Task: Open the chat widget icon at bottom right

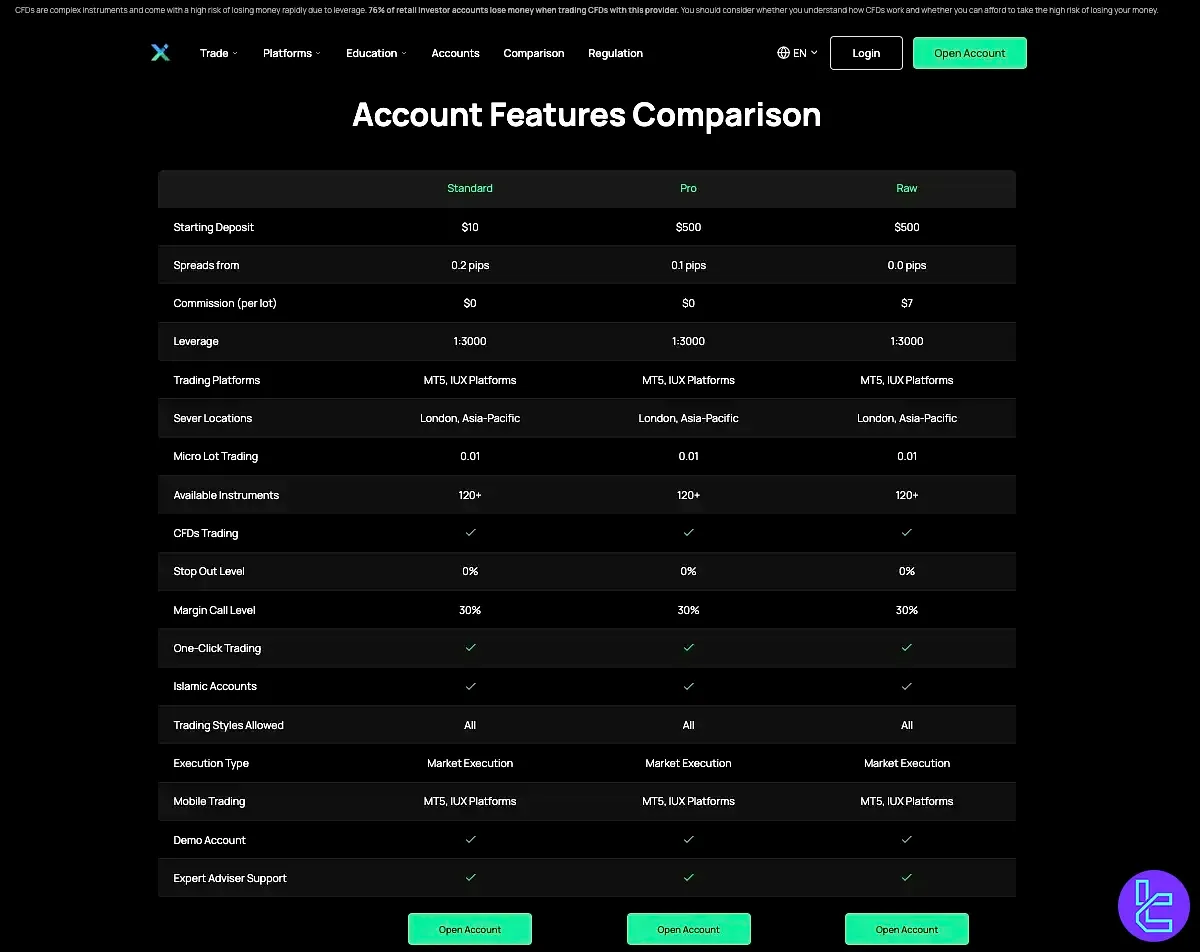Action: [1154, 903]
